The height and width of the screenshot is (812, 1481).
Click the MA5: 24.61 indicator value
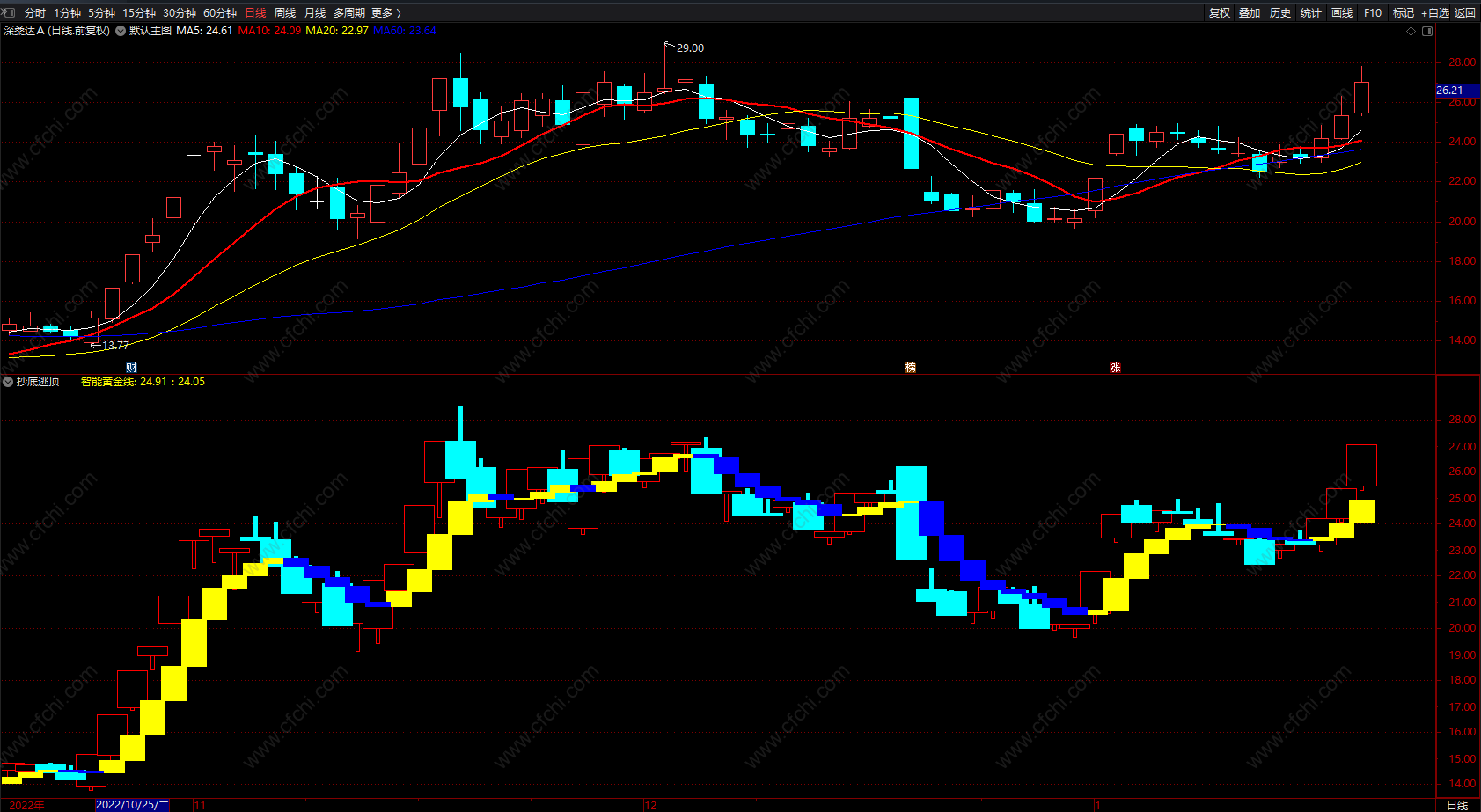(204, 31)
